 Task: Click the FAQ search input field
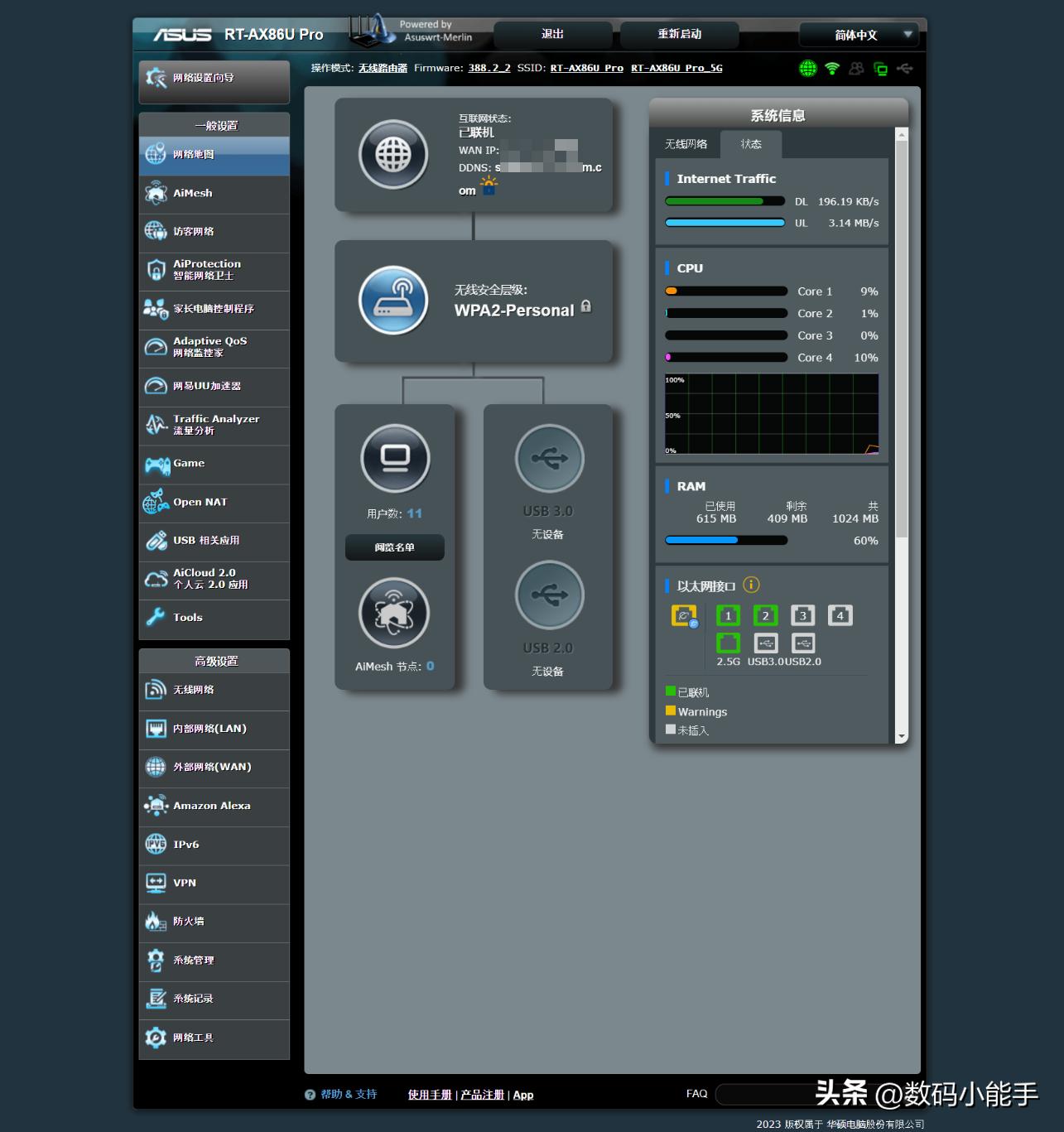(762, 1094)
